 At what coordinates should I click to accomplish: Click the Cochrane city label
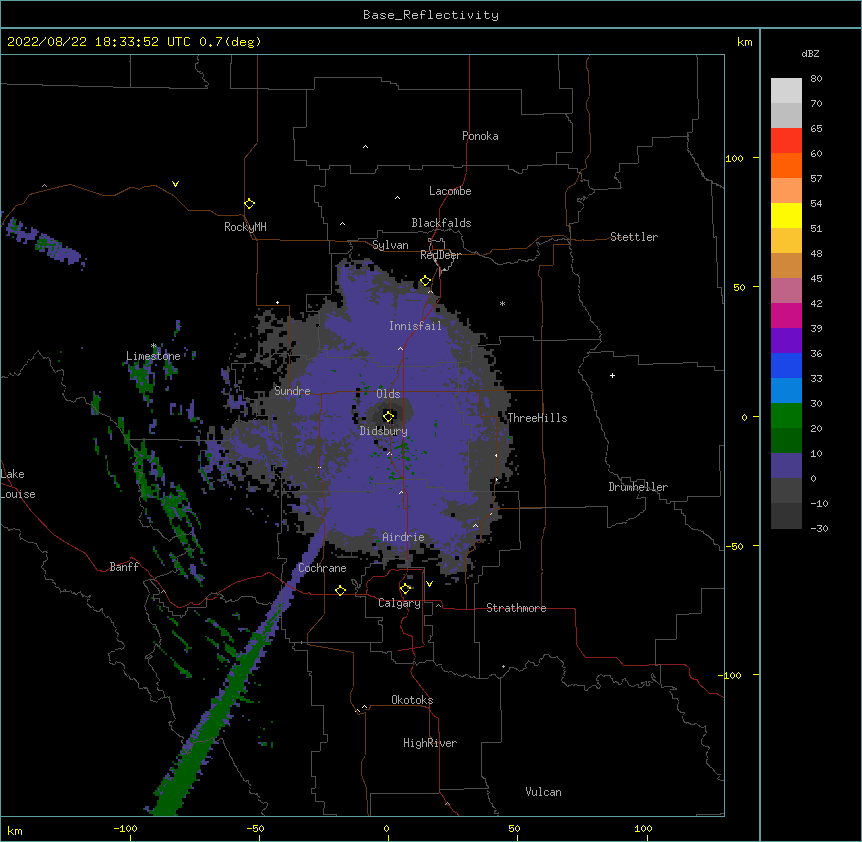tap(322, 568)
